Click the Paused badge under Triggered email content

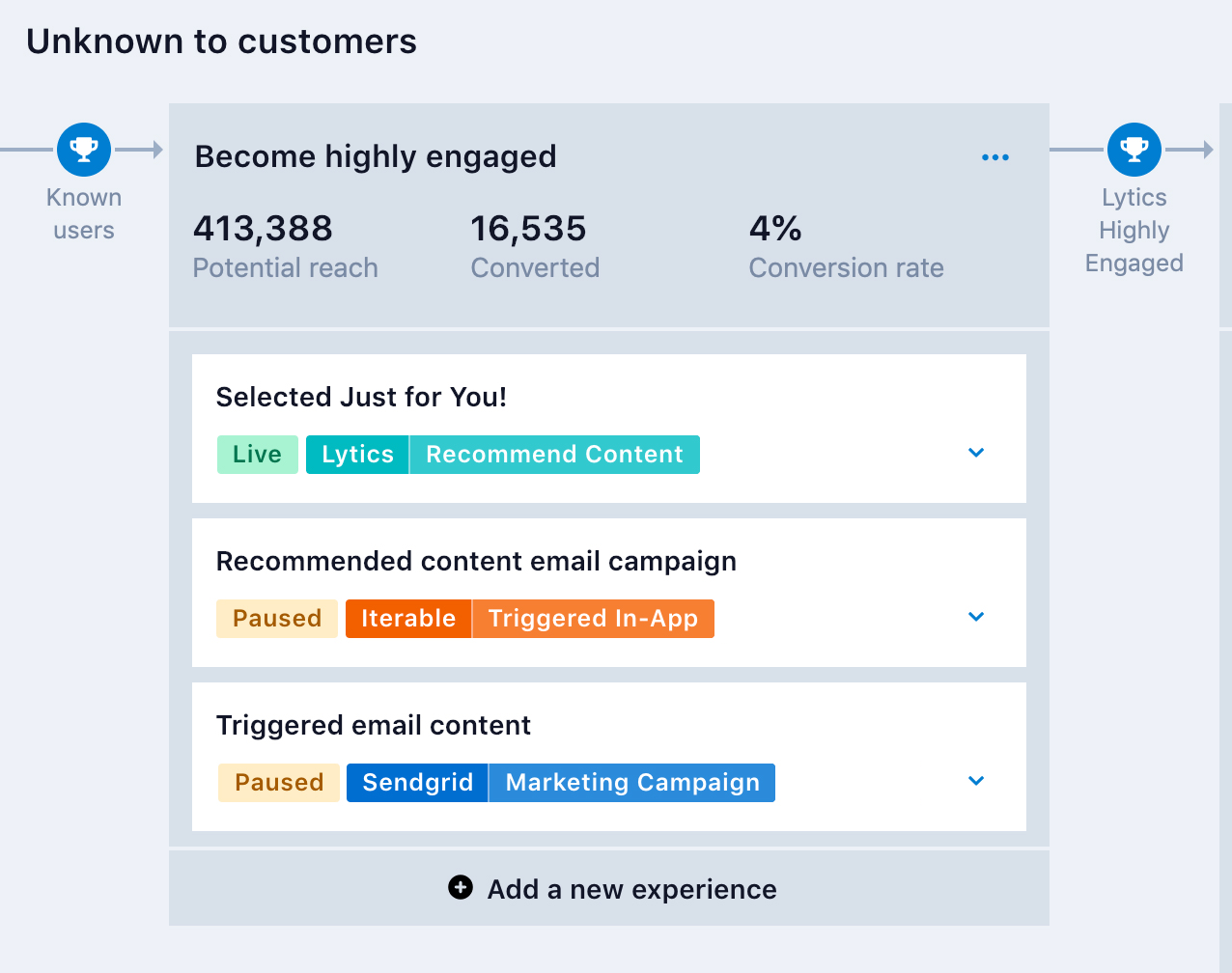(279, 783)
